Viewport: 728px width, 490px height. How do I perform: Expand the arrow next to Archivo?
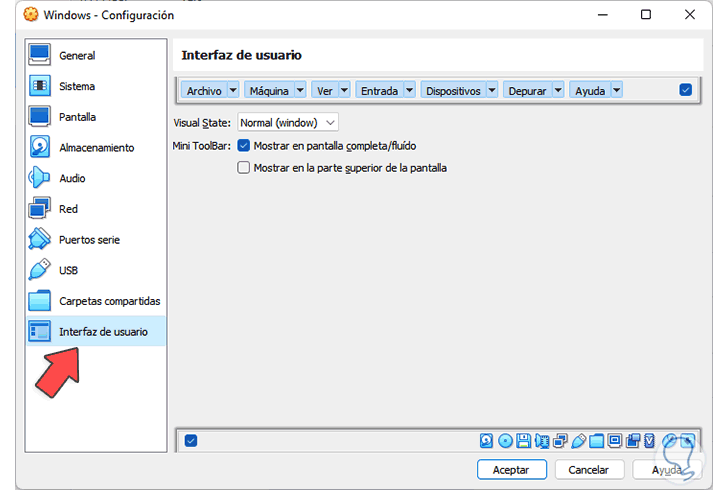click(233, 90)
